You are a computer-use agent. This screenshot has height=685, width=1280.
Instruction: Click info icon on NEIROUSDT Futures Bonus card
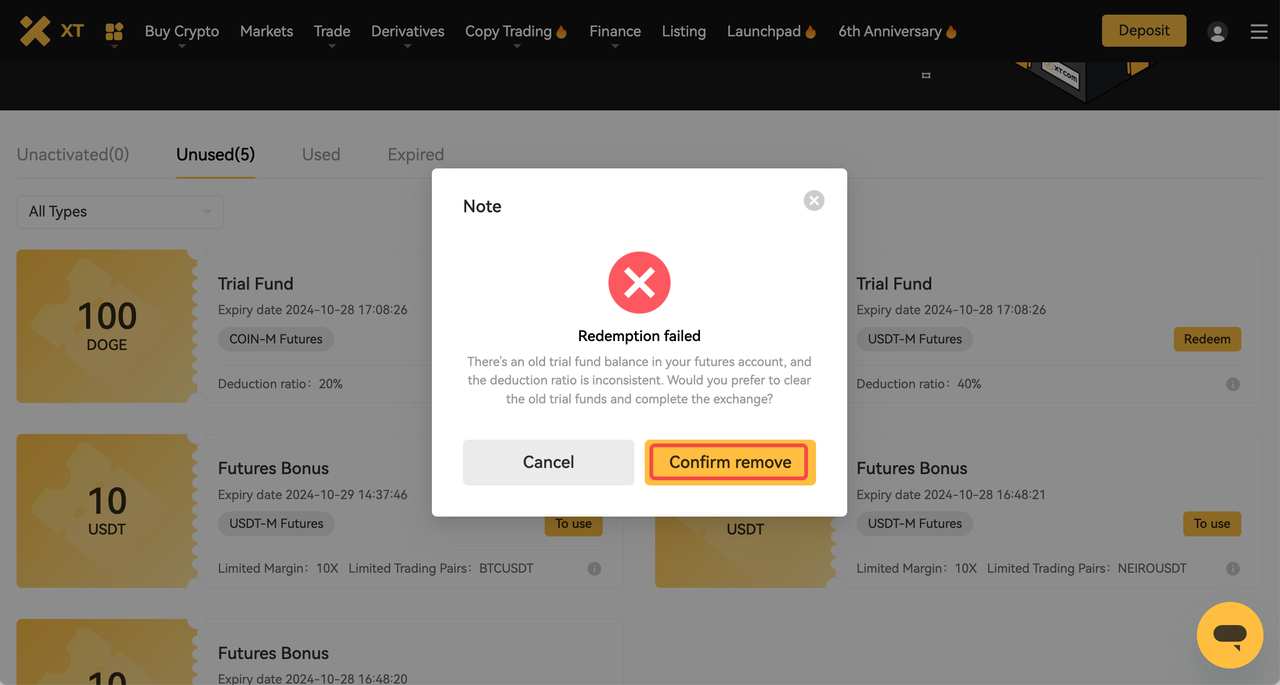[1233, 568]
